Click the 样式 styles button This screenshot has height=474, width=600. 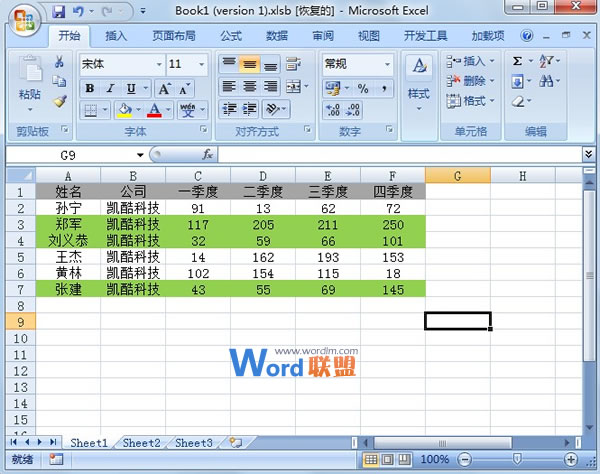[419, 84]
